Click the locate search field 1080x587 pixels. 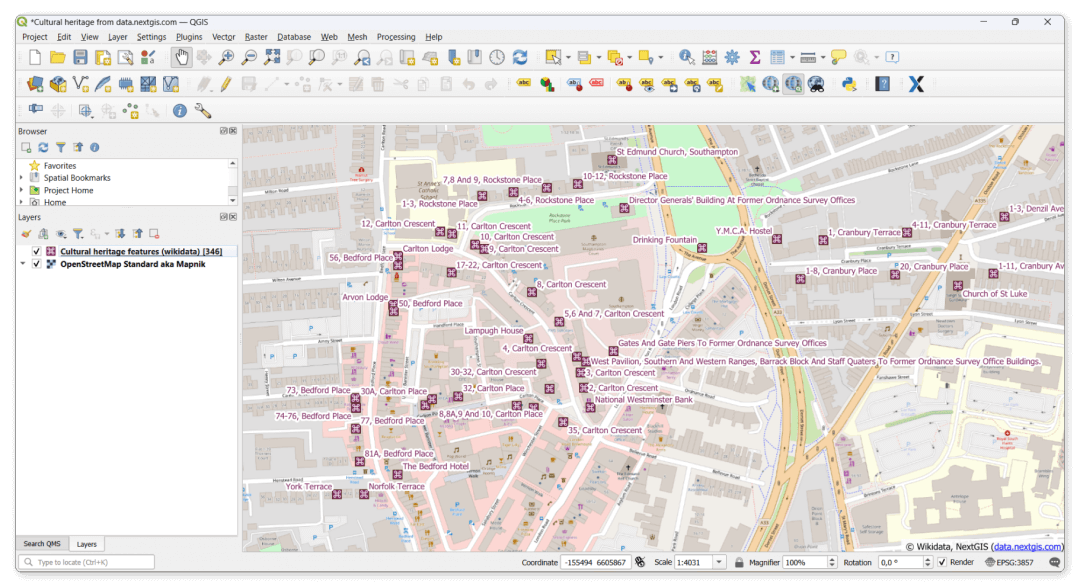[85, 562]
